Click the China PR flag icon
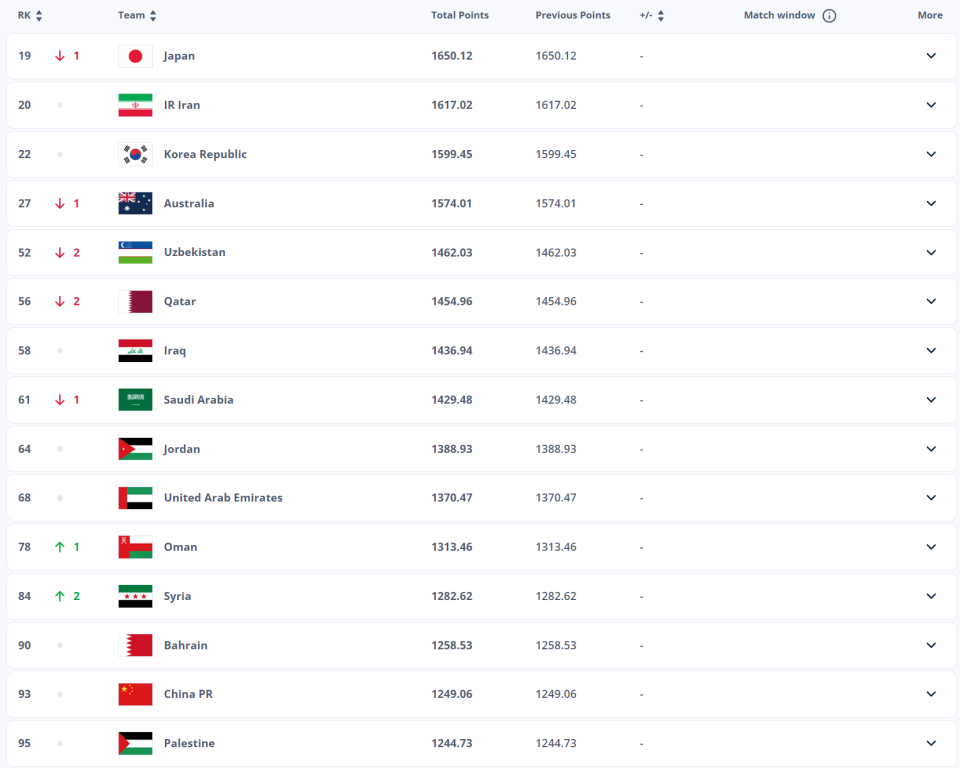960x768 pixels. 135,694
